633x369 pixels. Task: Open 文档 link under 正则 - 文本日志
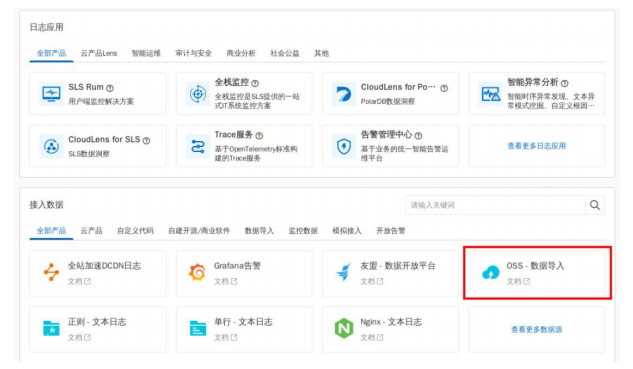tap(79, 338)
